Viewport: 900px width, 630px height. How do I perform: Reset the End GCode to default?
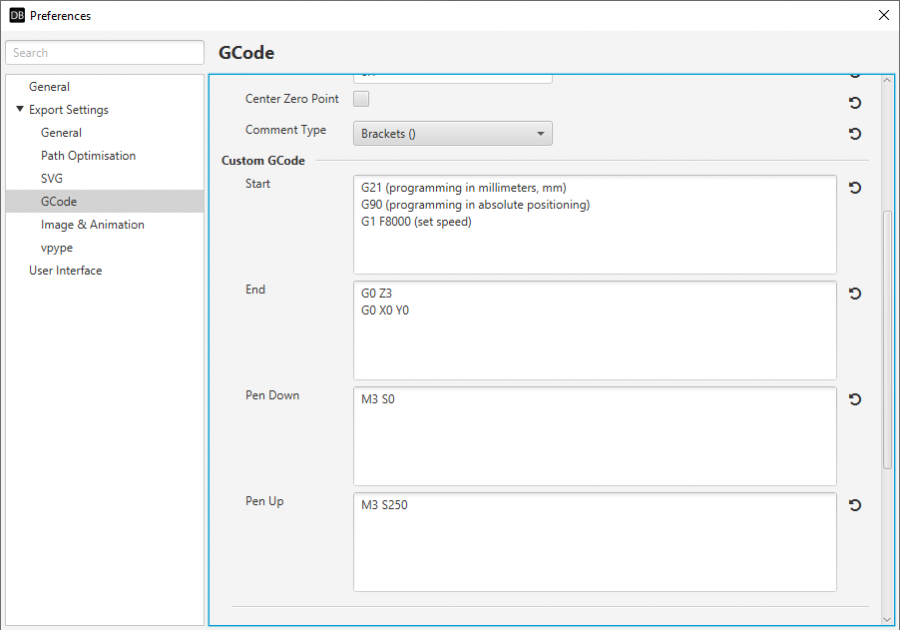click(855, 294)
